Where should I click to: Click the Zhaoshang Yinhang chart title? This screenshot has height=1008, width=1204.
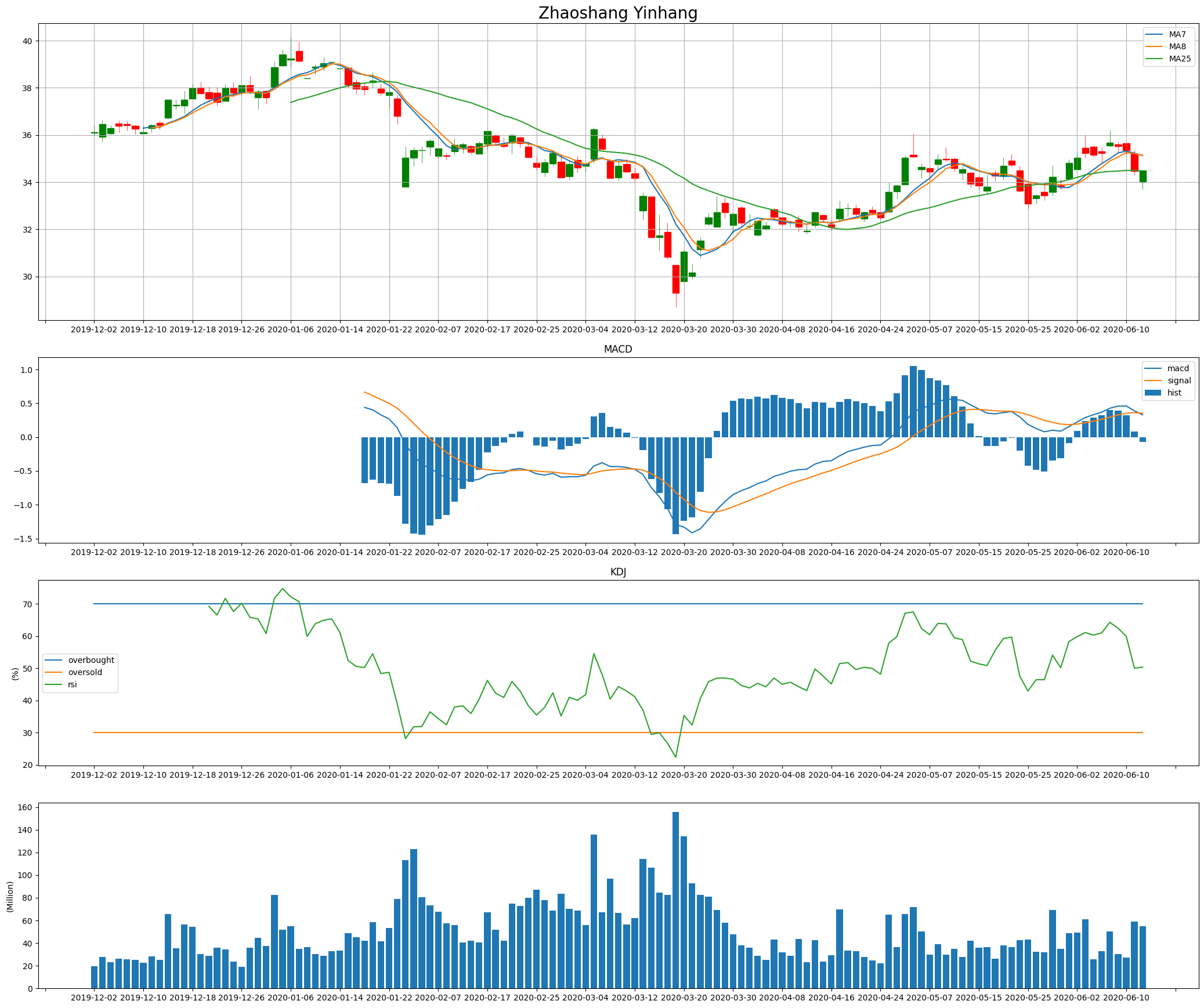[x=618, y=13]
